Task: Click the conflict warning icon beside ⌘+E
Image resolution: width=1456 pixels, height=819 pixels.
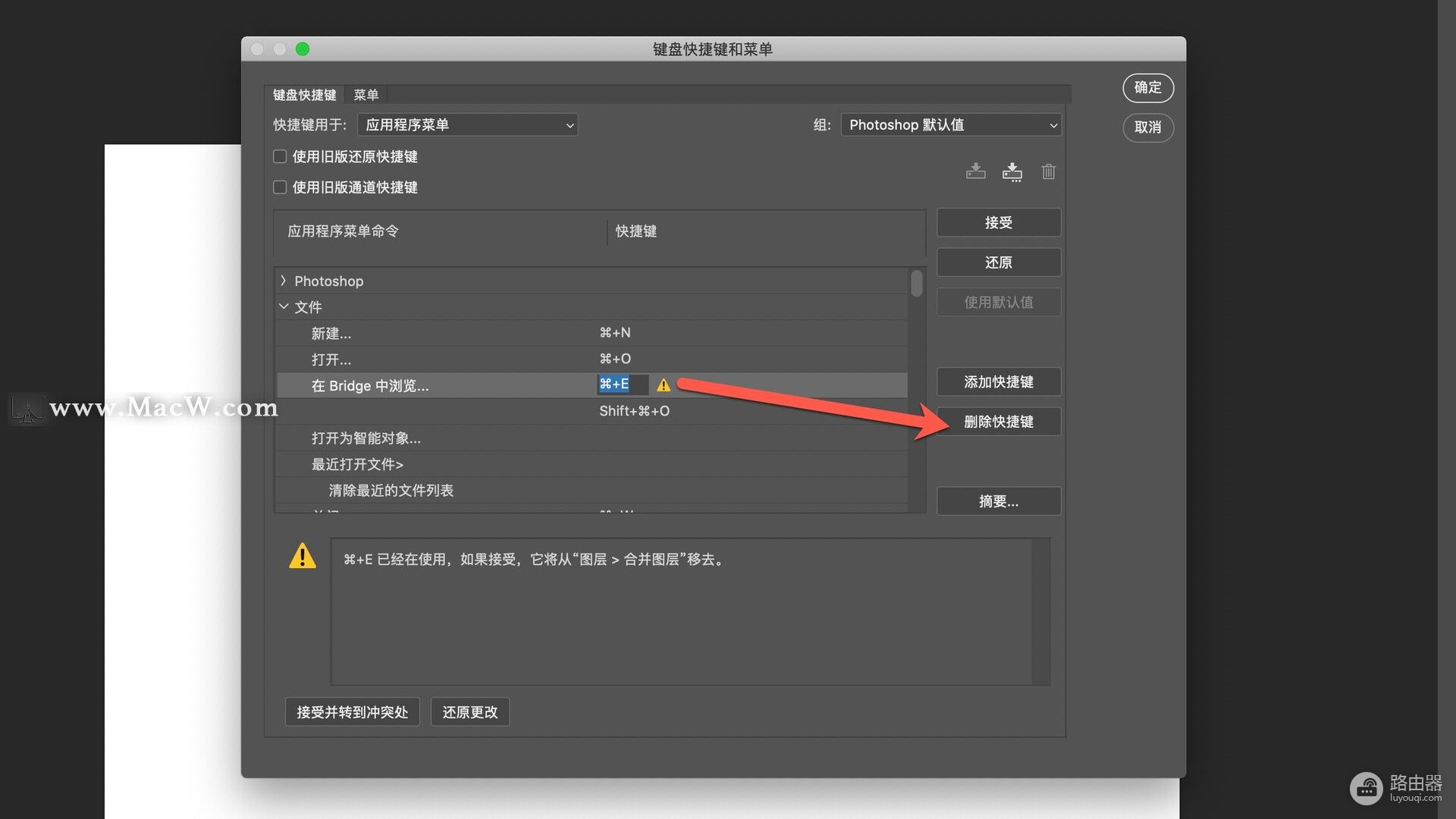Action: 664,385
